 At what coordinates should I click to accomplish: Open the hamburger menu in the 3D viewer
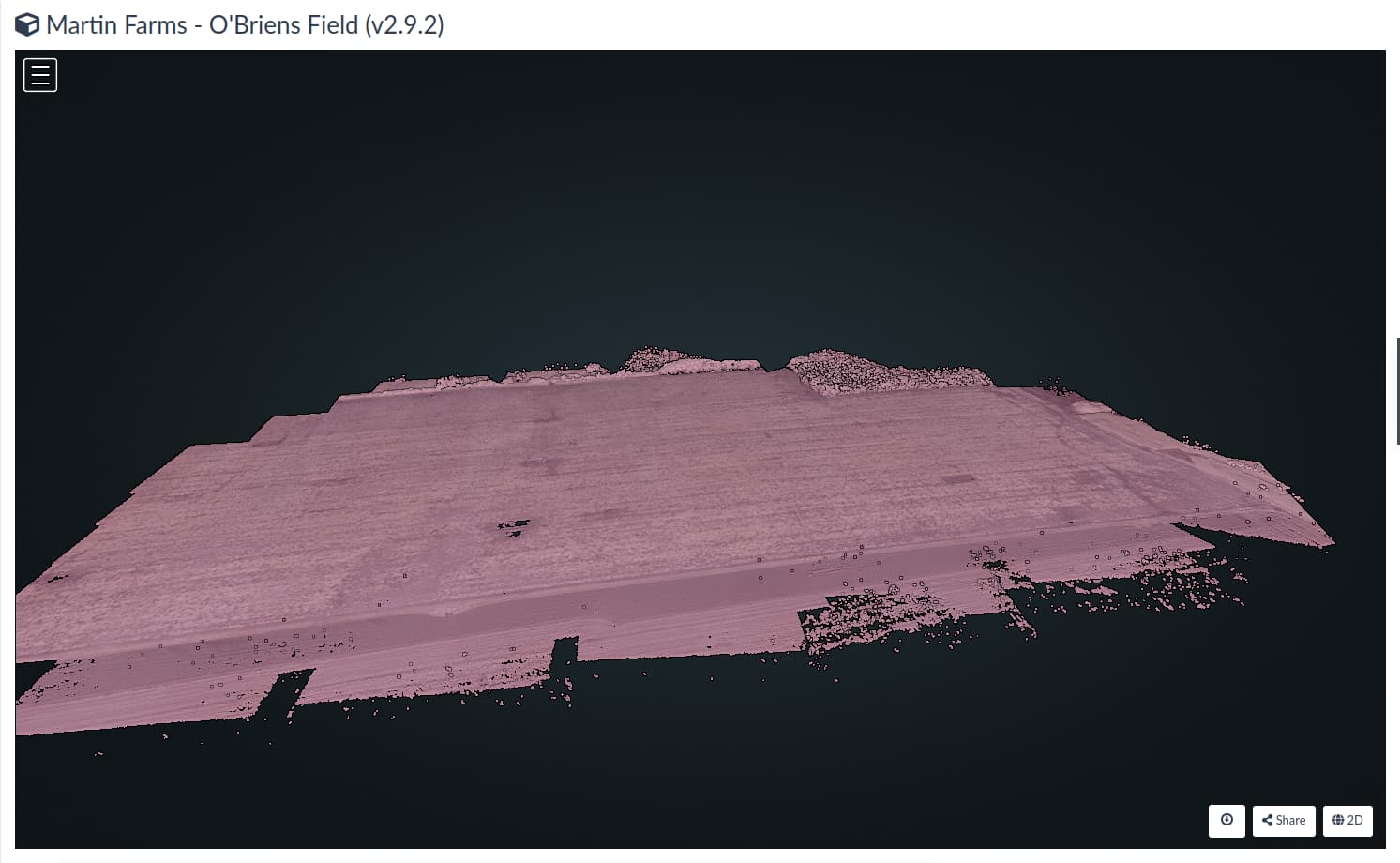coord(40,75)
